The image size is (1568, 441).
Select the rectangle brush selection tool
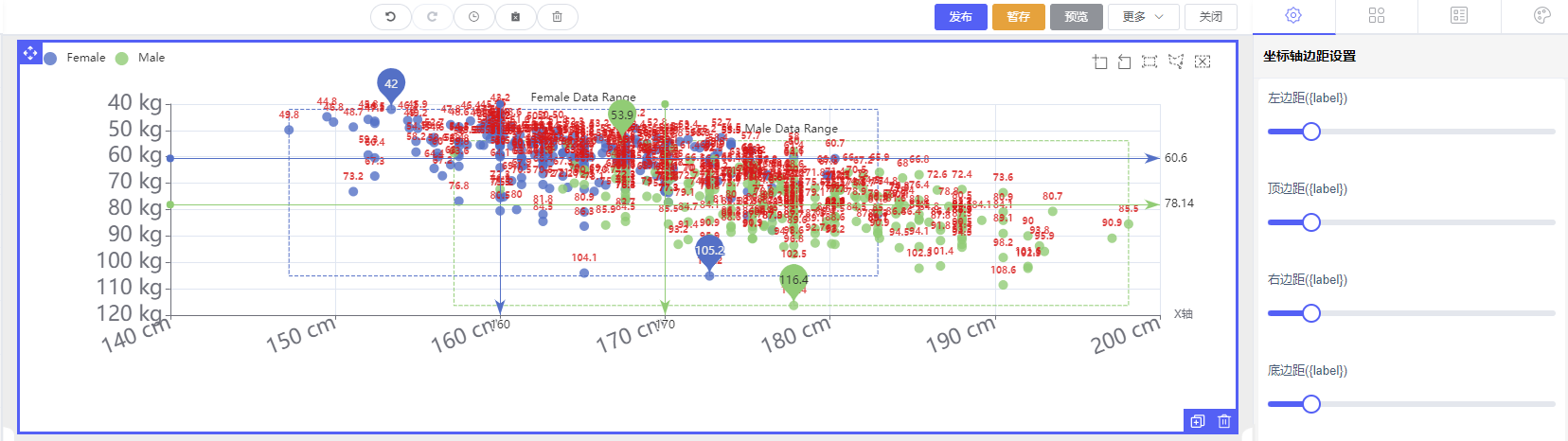coord(1149,62)
